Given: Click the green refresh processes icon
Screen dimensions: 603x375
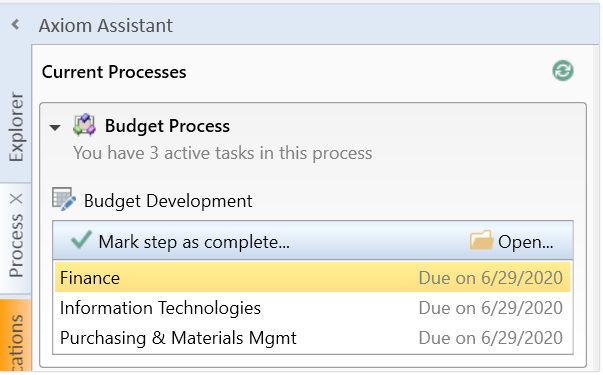Looking at the screenshot, I should (x=563, y=71).
